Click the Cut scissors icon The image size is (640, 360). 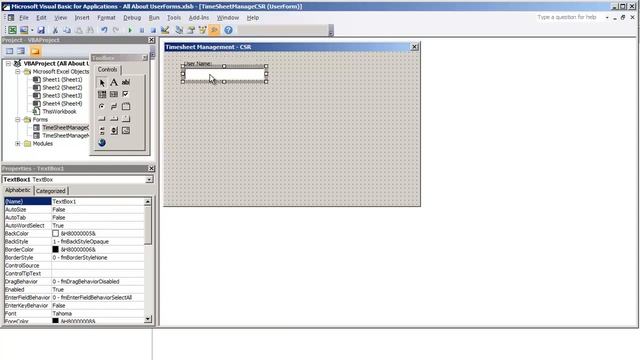coord(55,30)
